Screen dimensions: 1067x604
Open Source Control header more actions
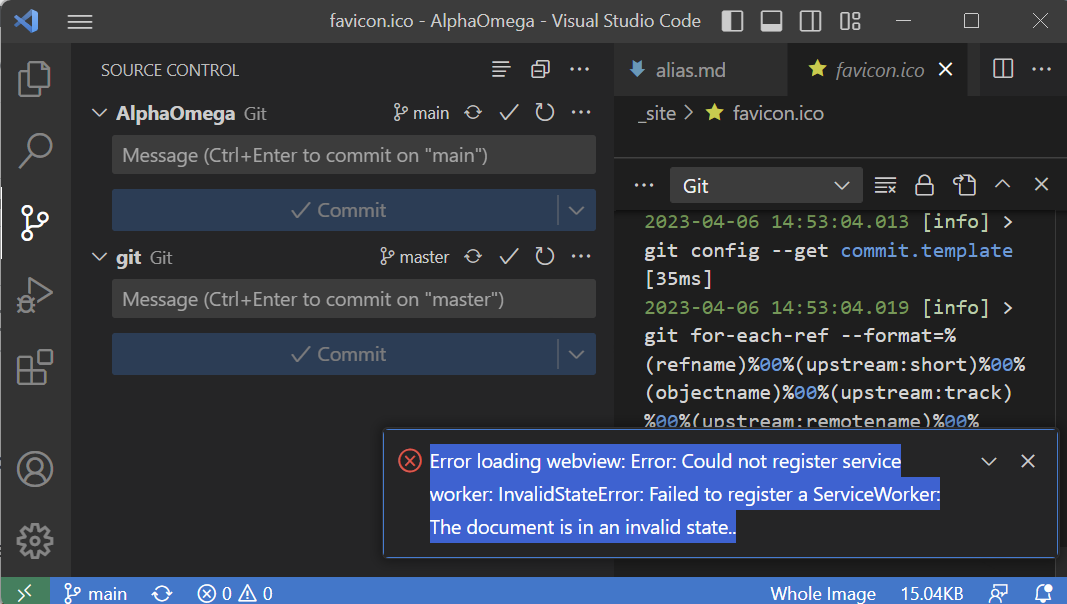coord(580,69)
